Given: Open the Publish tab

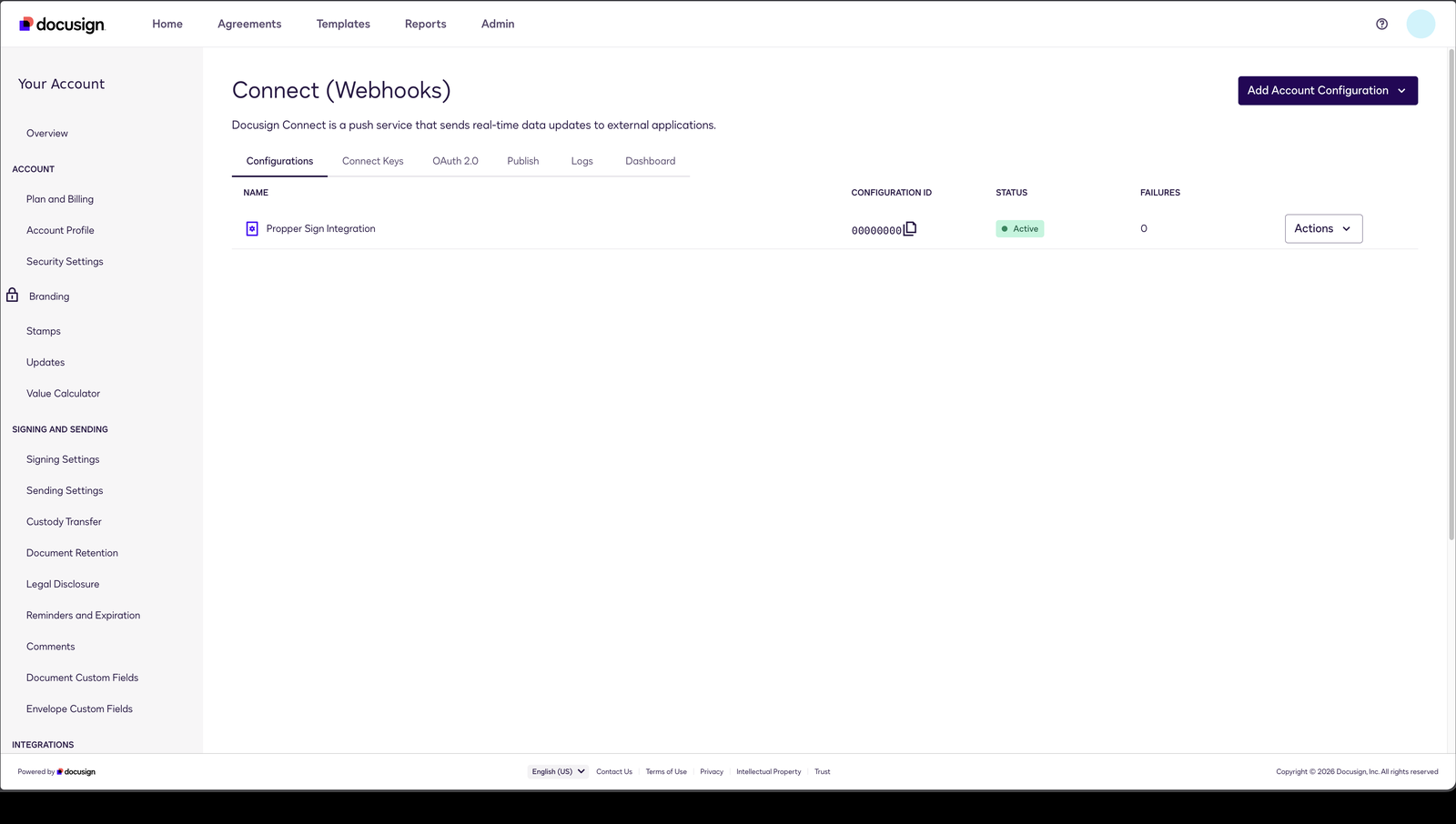Looking at the screenshot, I should tap(523, 161).
